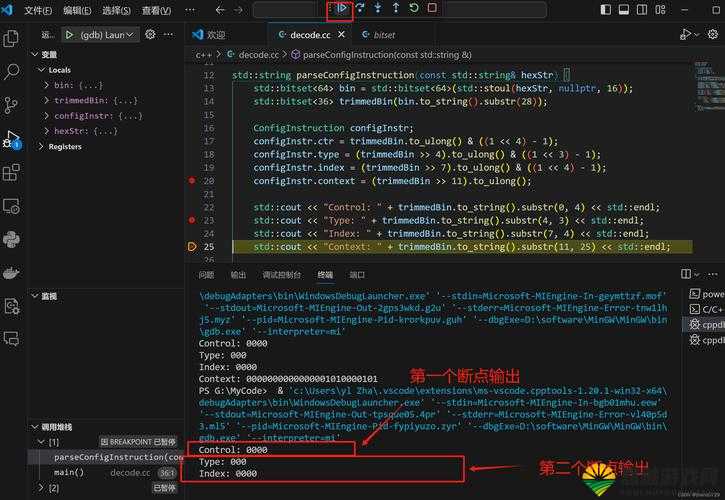This screenshot has width=725, height=500.
Task: Select (gdb) Launch configuration dropdown
Action: coord(107,35)
